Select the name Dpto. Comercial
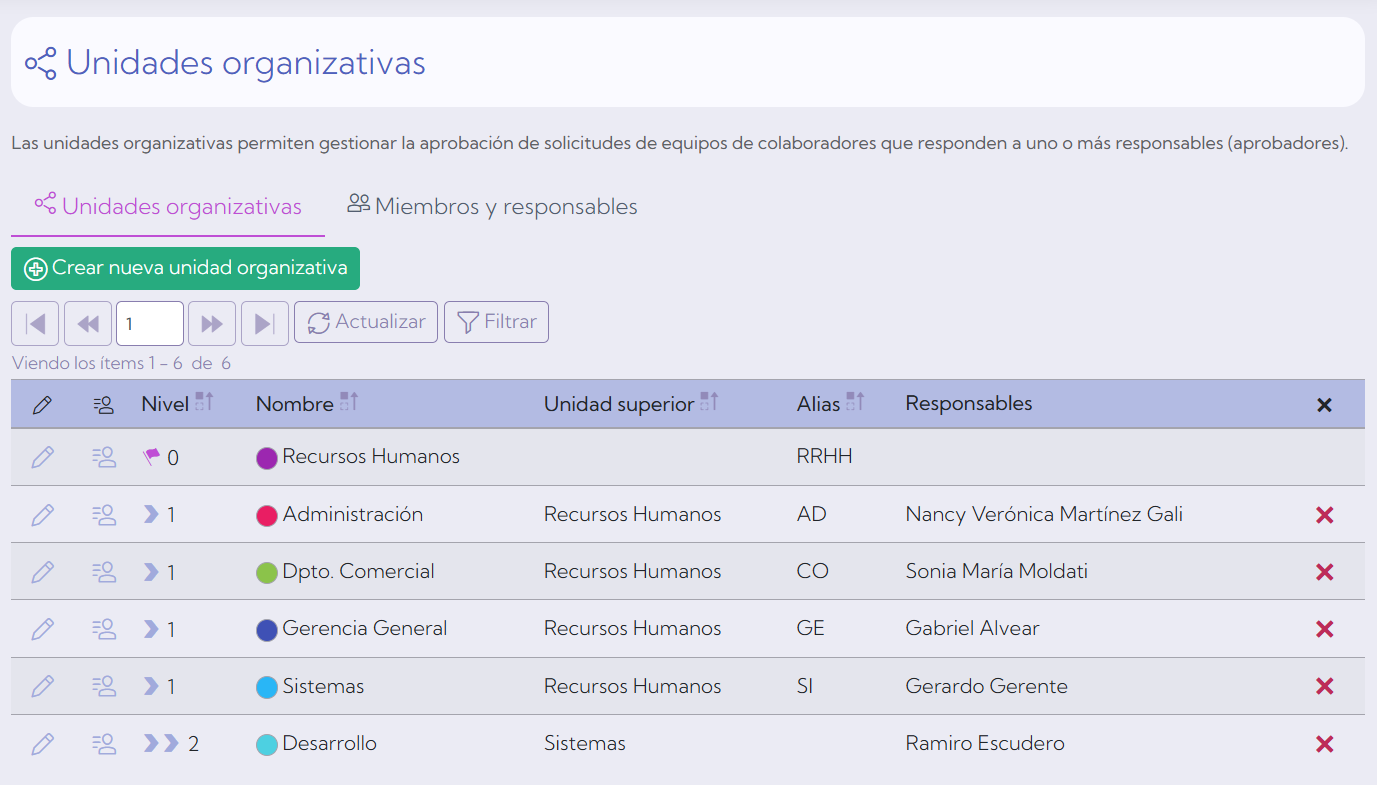 coord(359,571)
